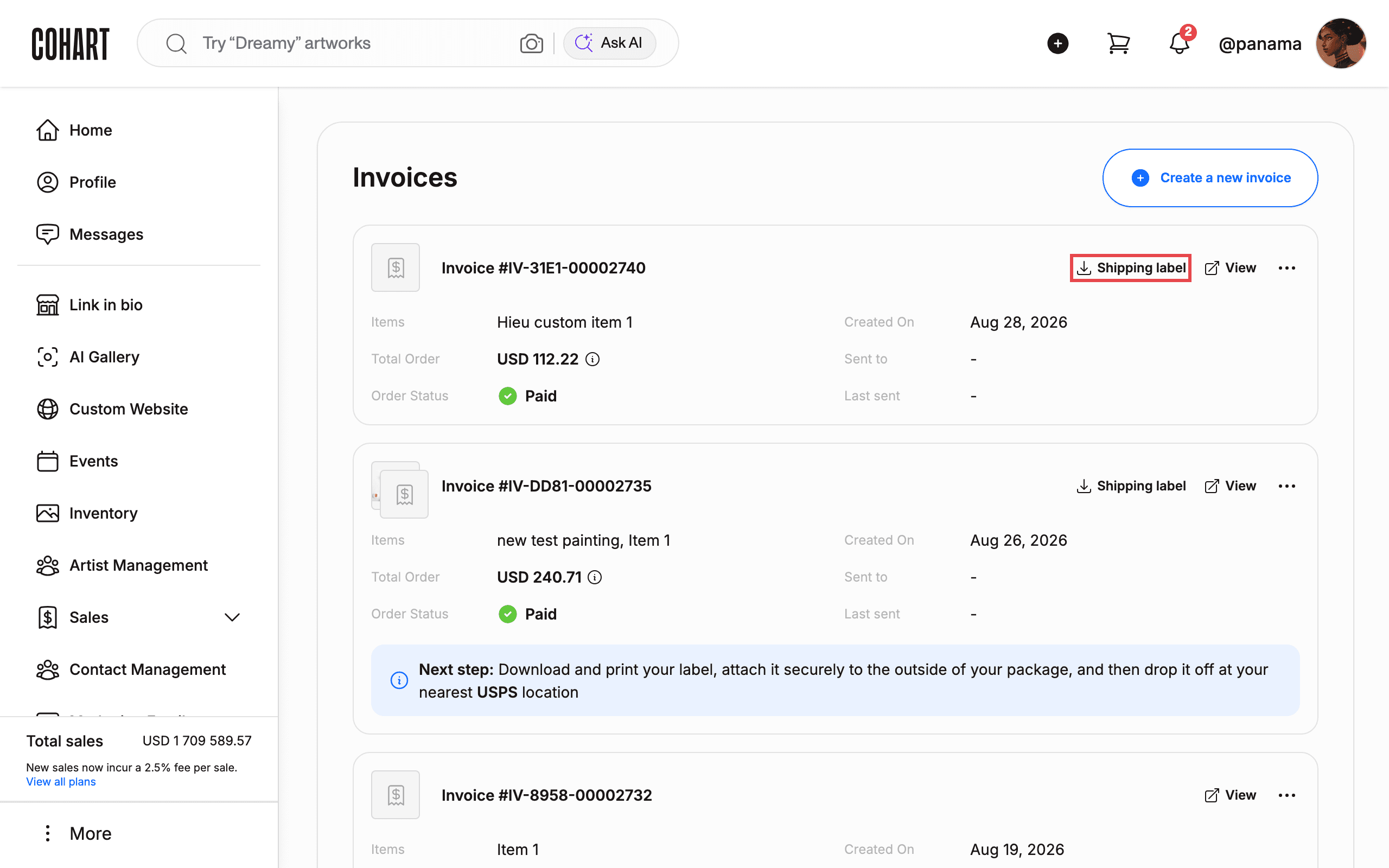1389x868 pixels.
Task: Click the green Paid check for USD 240.71 invoice
Action: [507, 614]
